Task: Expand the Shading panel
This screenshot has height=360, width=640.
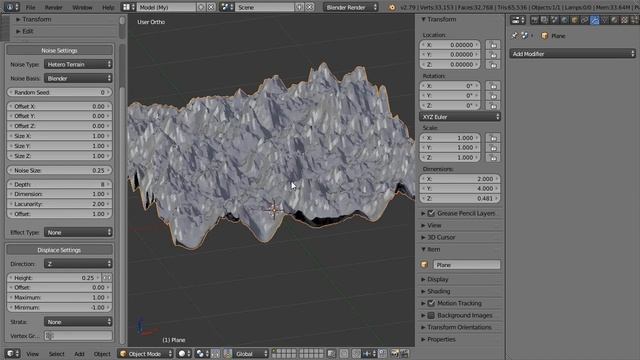Action: tap(438, 291)
